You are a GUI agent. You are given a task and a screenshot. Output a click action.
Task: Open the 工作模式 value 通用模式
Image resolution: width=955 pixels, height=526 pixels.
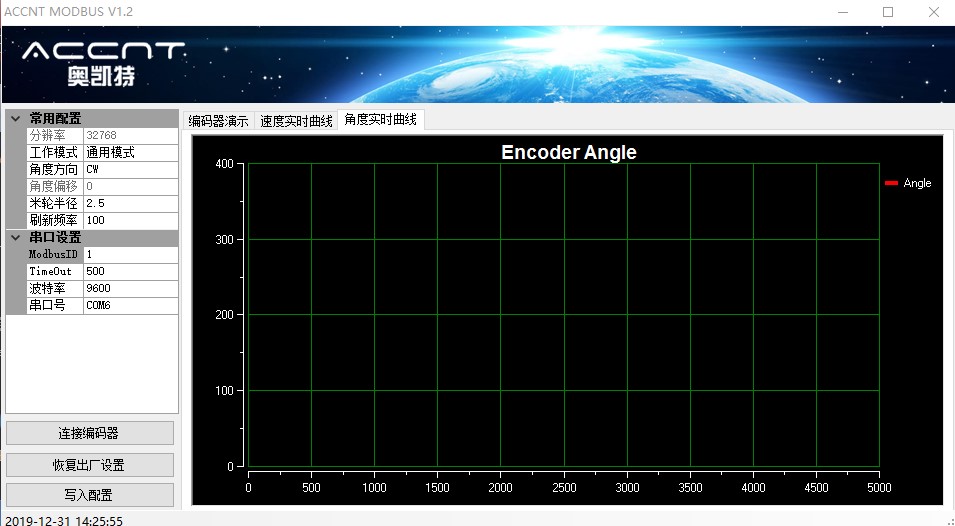130,153
